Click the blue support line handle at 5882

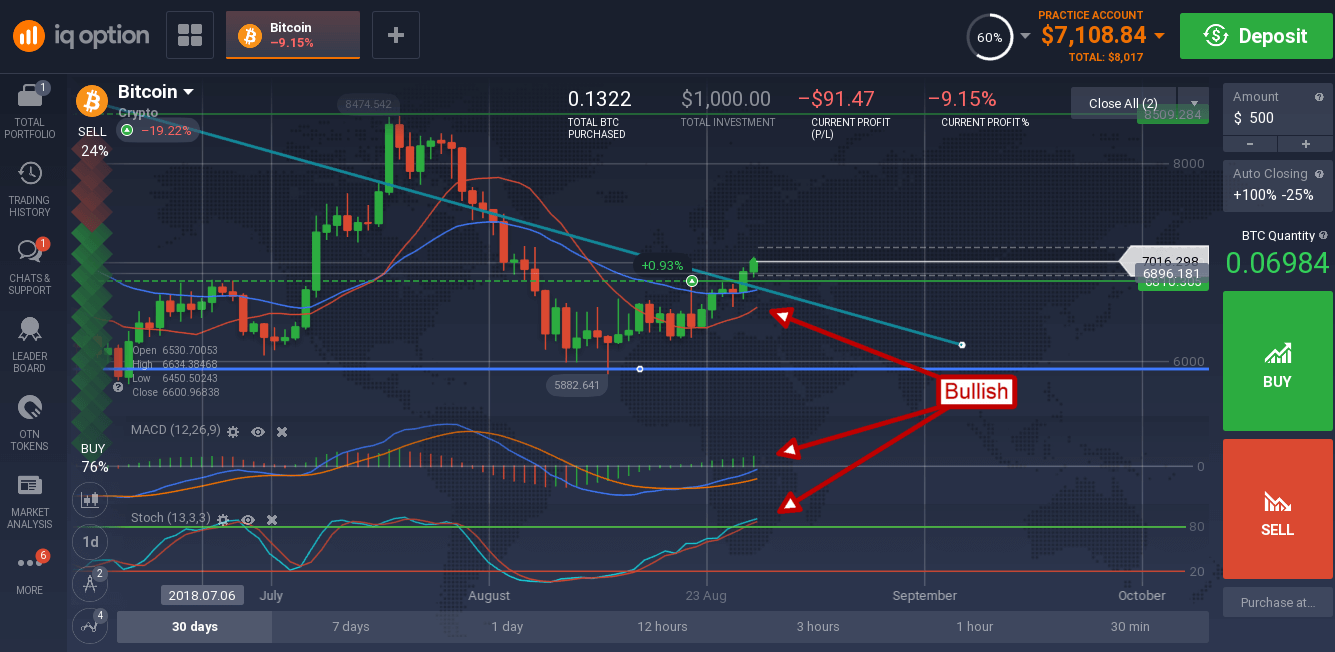click(640, 369)
